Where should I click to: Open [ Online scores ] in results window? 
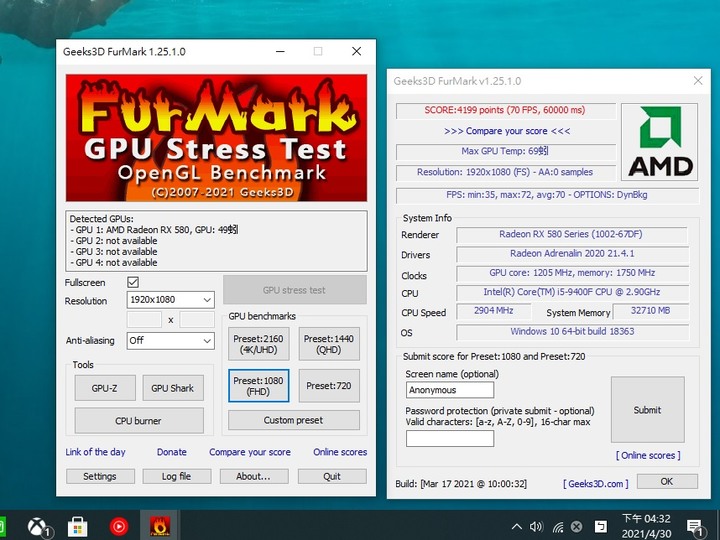click(648, 456)
